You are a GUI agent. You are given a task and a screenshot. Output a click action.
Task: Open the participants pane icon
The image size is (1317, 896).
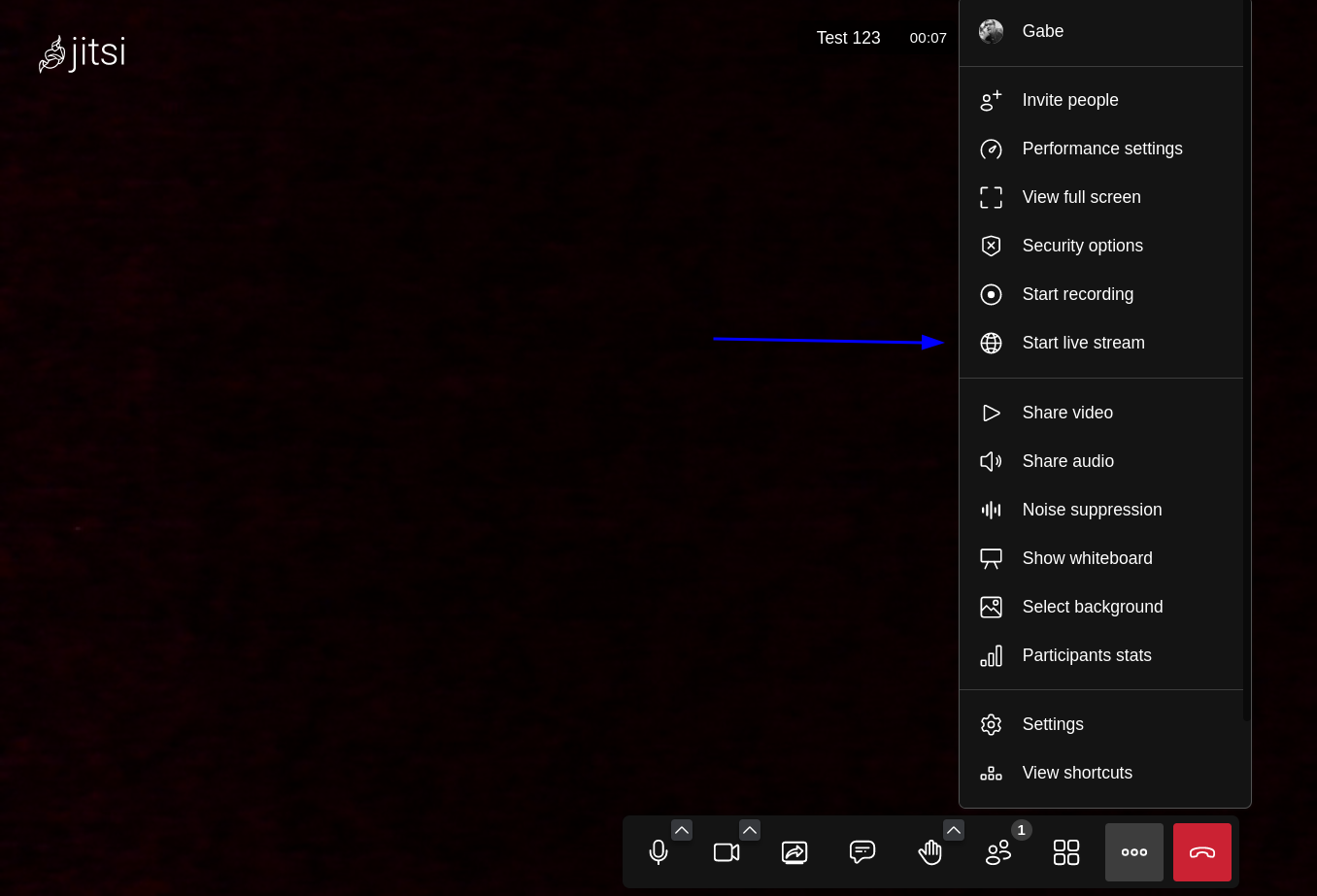pyautogui.click(x=998, y=852)
